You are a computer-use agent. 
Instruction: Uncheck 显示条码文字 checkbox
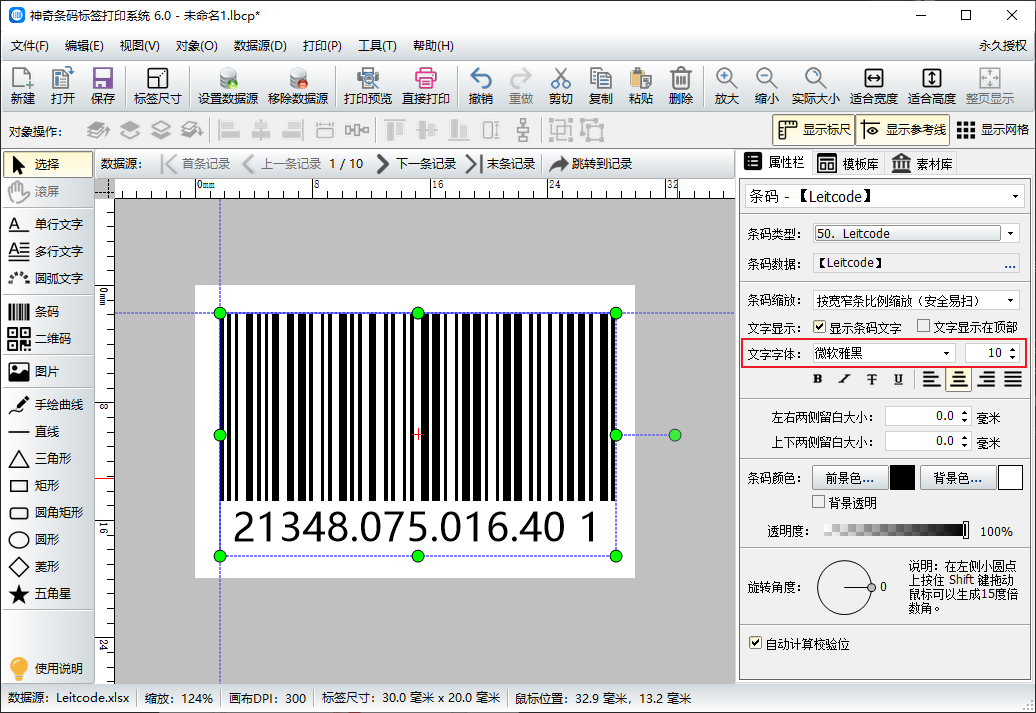(x=819, y=326)
